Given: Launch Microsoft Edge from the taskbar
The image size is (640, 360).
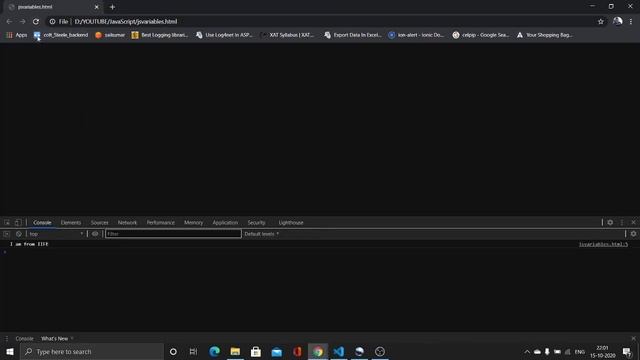Looking at the screenshot, I should click(x=214, y=351).
